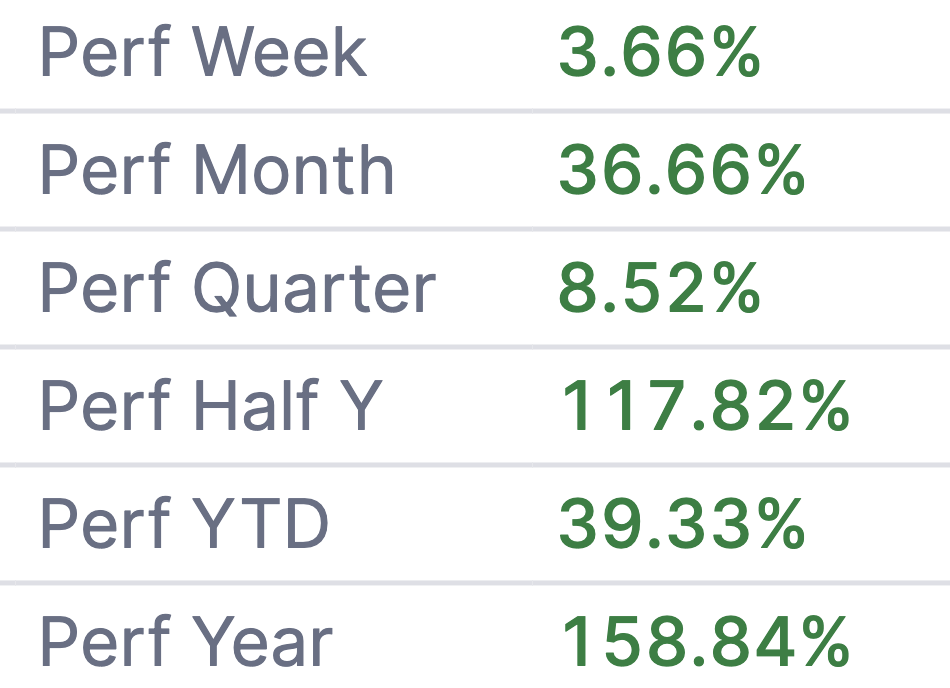Pick the smallest green percentage figure

(x=659, y=52)
